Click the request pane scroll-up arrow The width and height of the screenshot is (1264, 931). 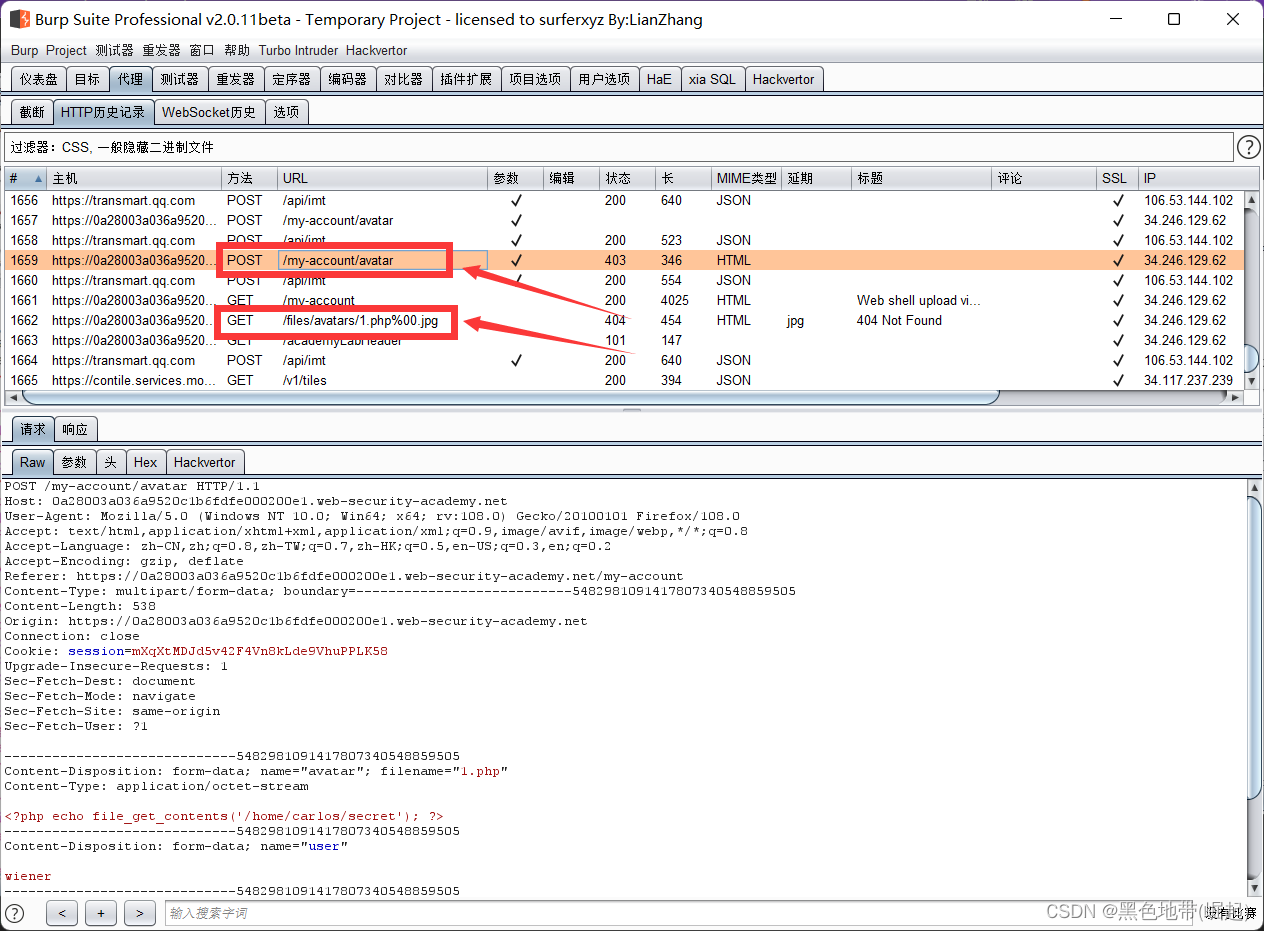tap(1255, 487)
